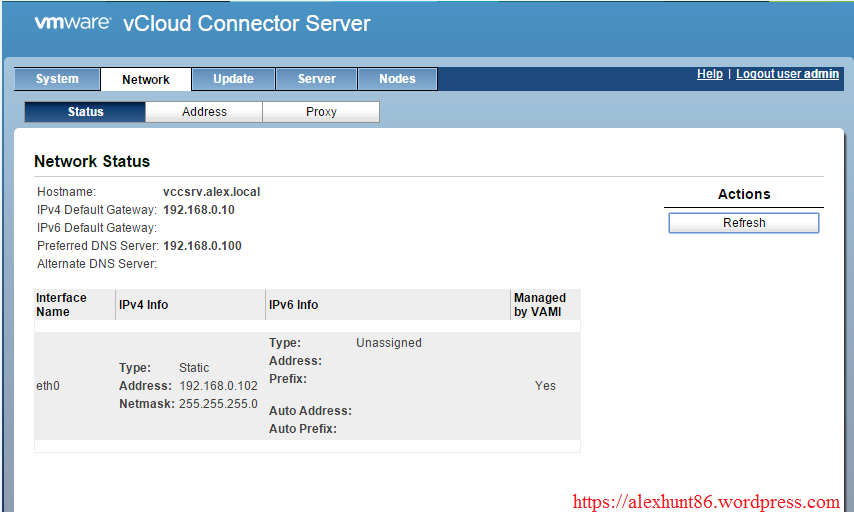Open the System tab

[x=57, y=79]
